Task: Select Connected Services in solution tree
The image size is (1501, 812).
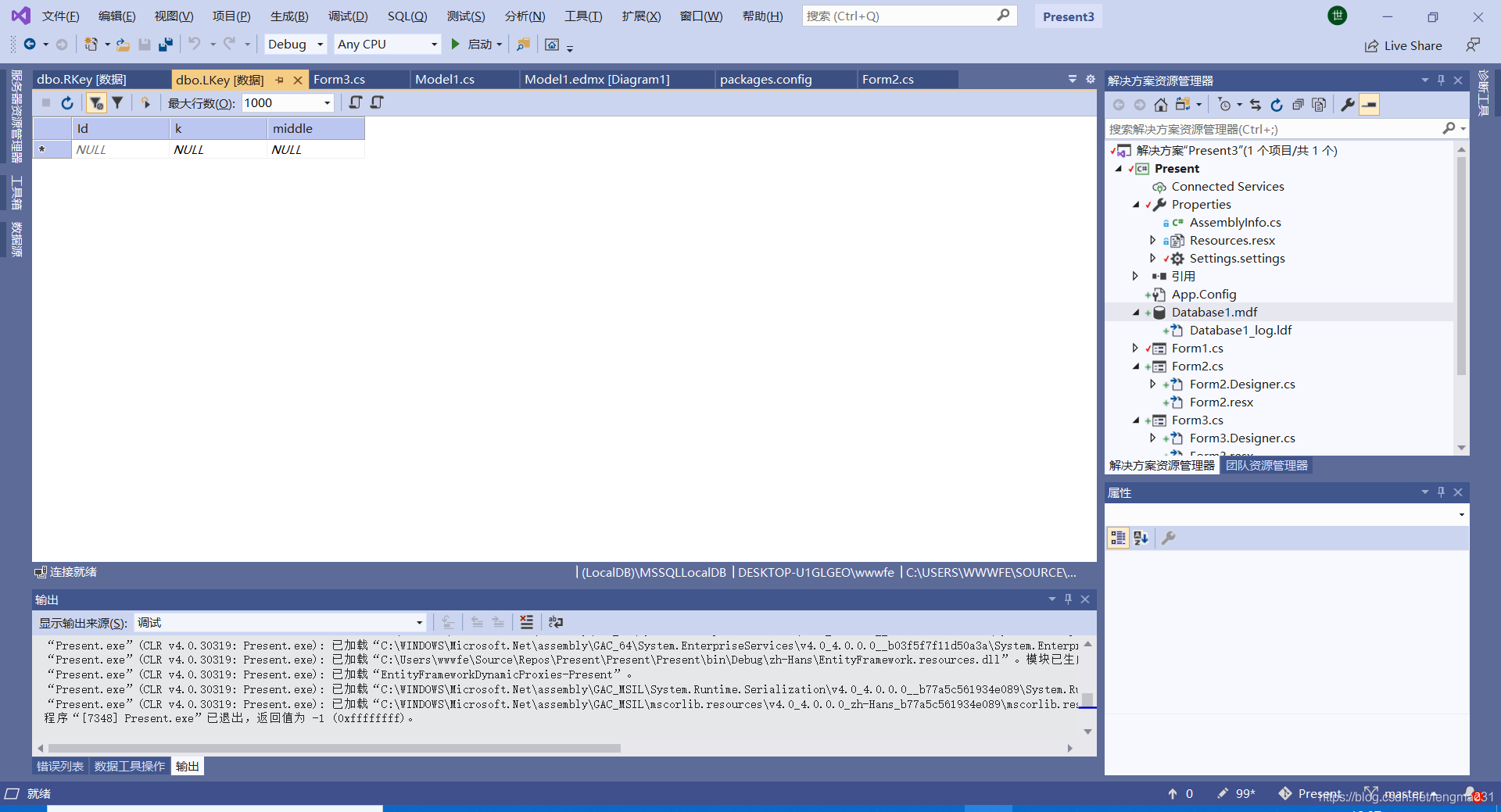Action: pos(1227,186)
